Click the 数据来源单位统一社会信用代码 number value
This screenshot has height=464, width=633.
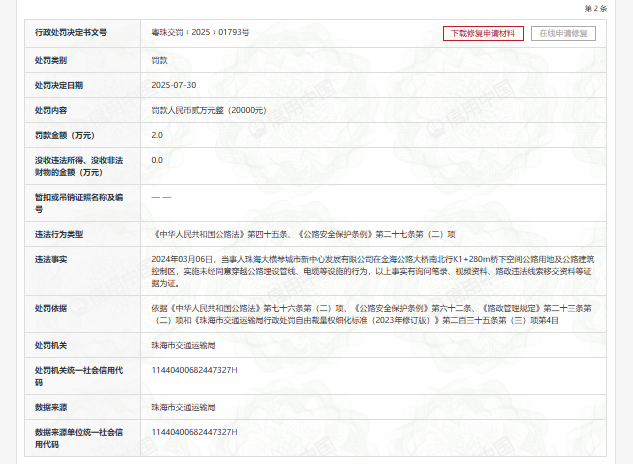coord(194,432)
